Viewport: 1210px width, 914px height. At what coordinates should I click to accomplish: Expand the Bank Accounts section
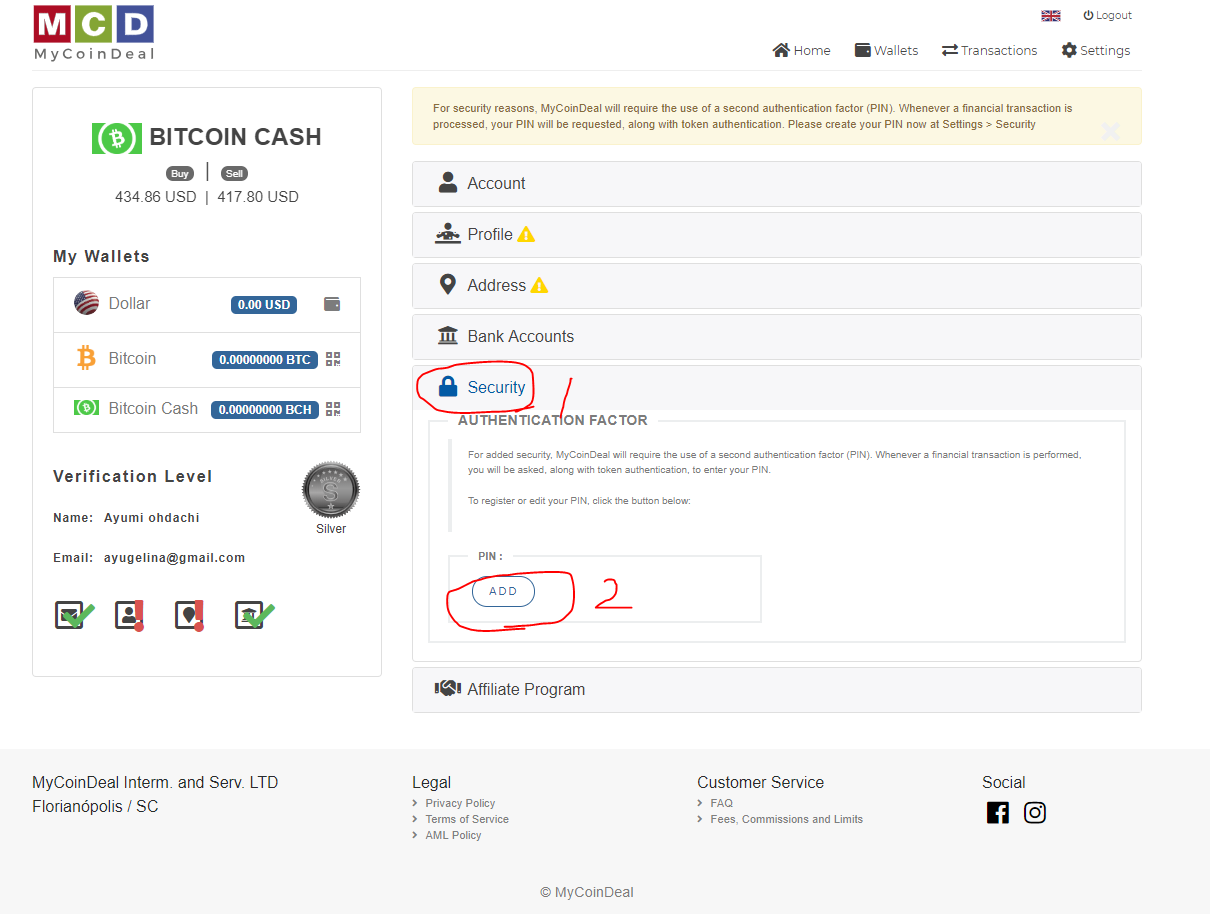(x=776, y=337)
